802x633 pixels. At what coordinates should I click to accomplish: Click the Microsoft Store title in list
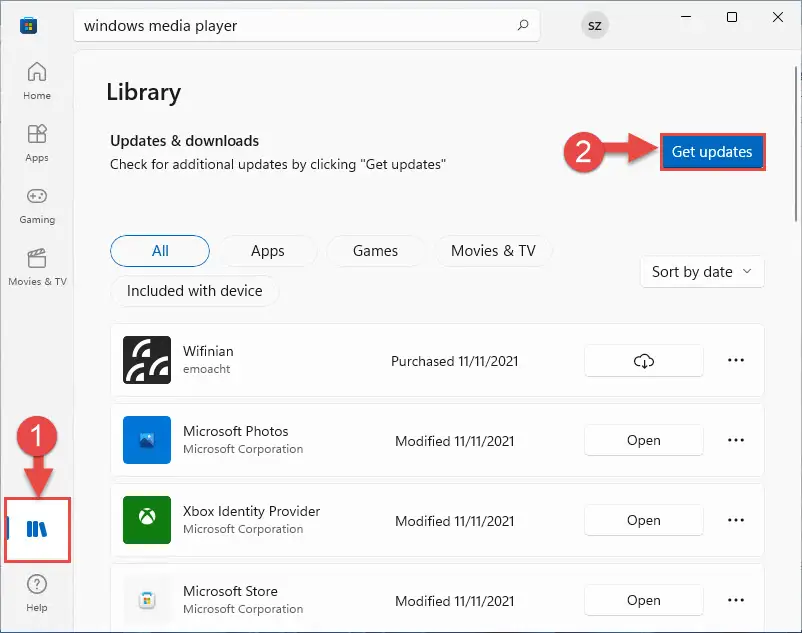pyautogui.click(x=230, y=591)
